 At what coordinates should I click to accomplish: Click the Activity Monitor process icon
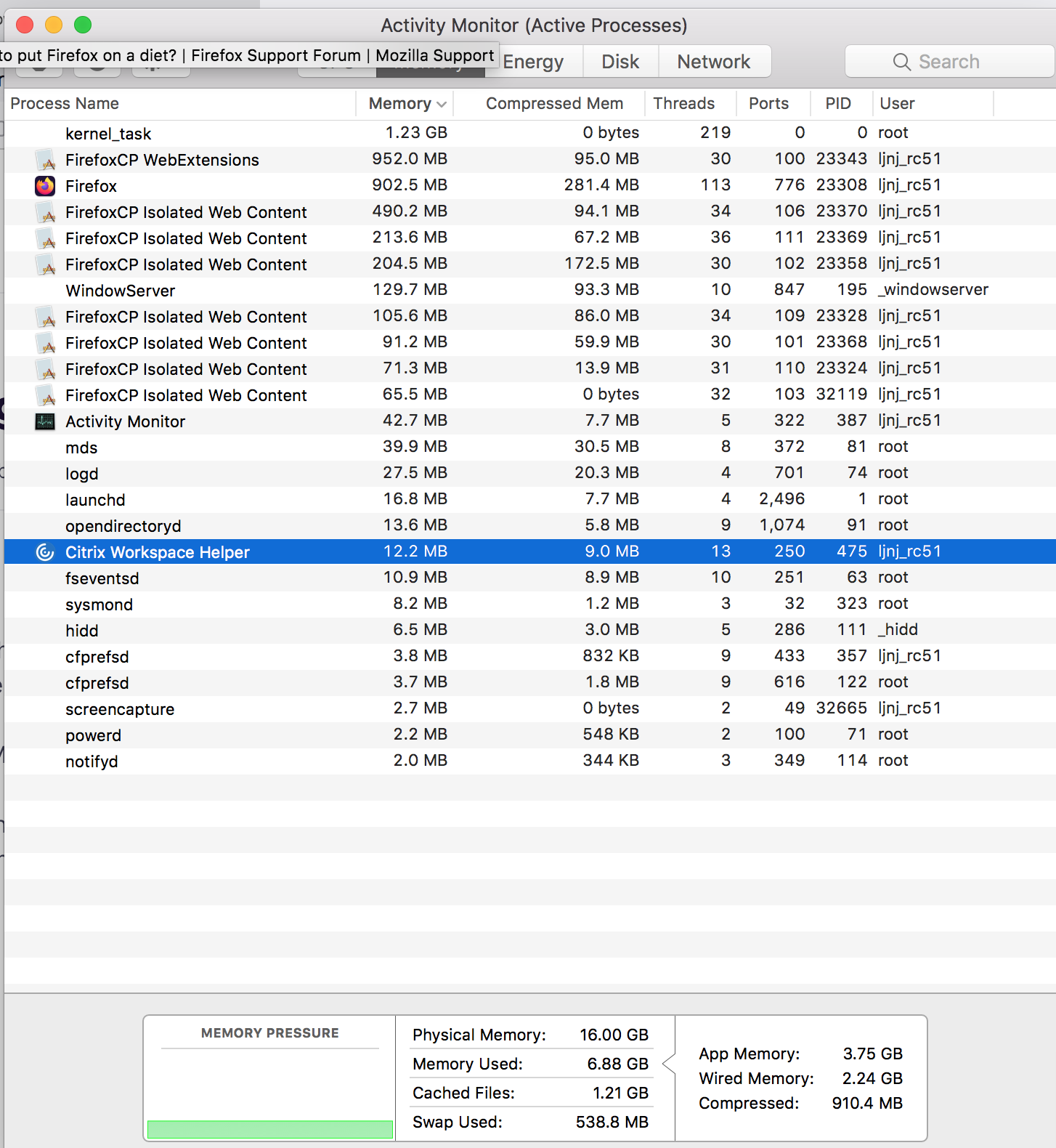[x=45, y=421]
